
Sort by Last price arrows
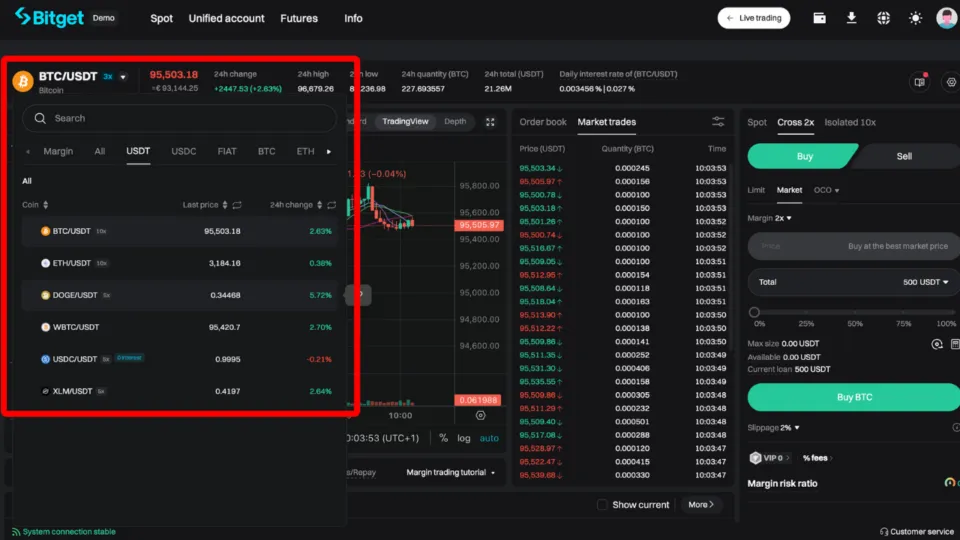[225, 205]
